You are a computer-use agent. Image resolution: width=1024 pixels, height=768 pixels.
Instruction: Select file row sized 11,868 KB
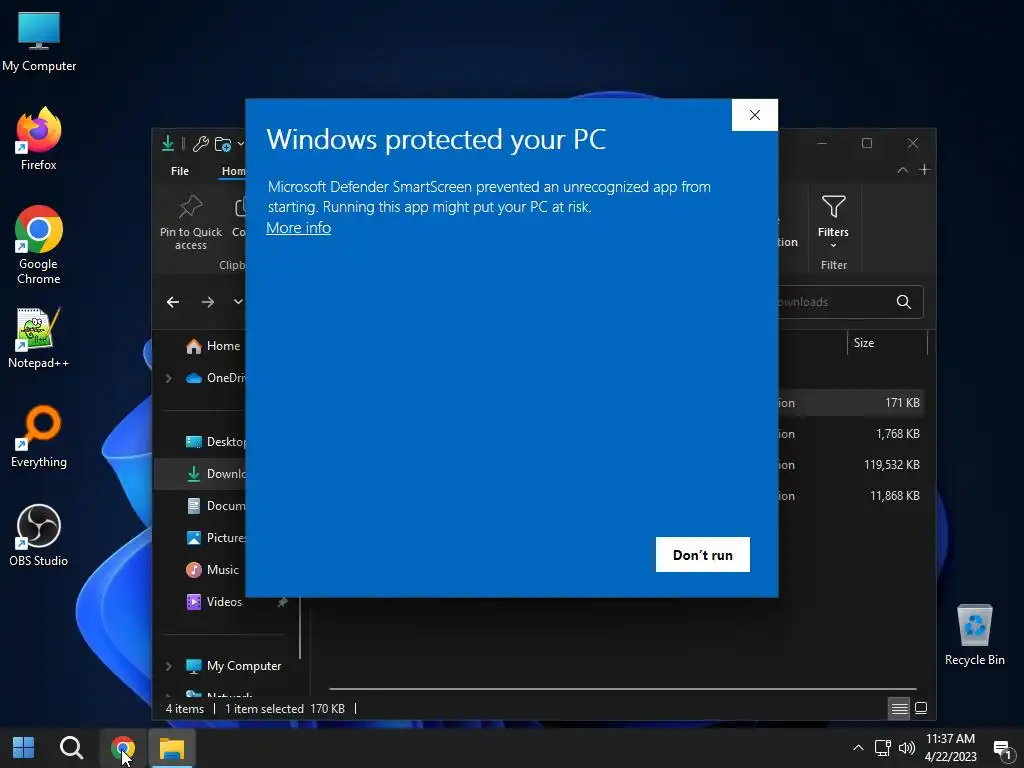850,496
